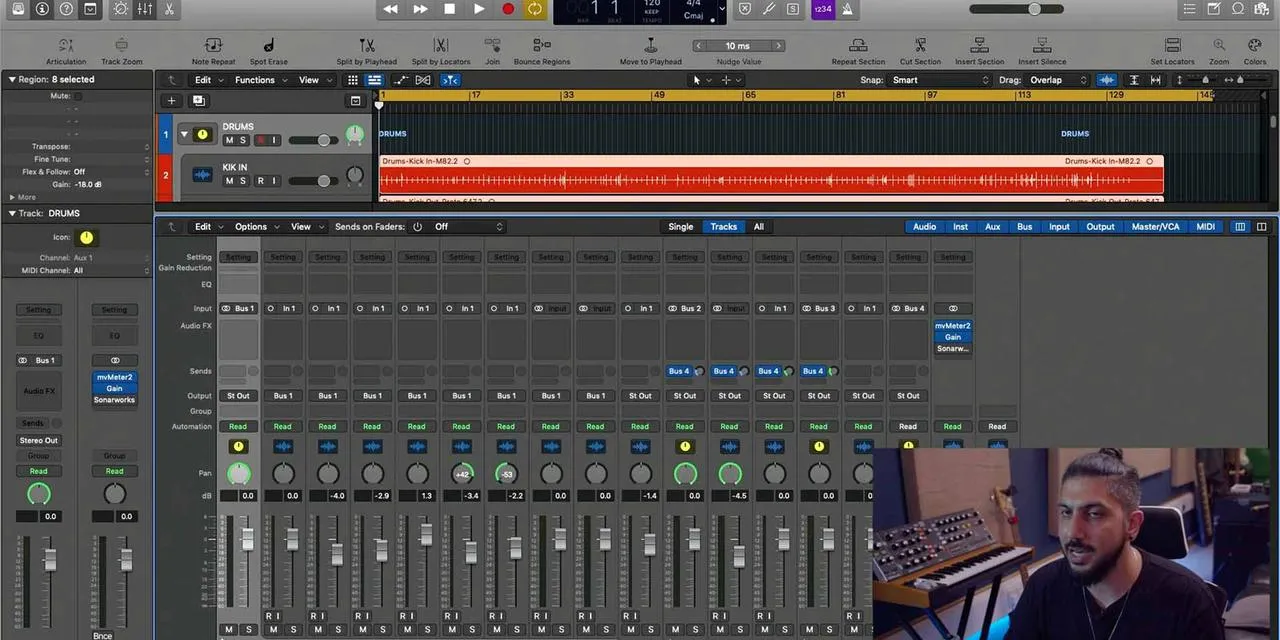Click the Tuner icon

(769, 9)
